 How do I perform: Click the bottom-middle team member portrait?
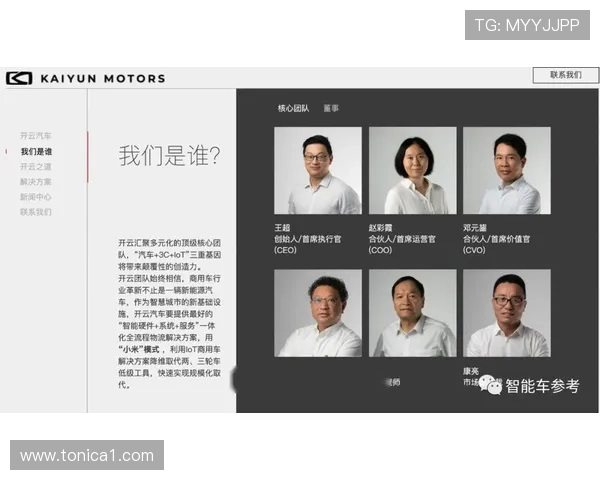click(412, 313)
